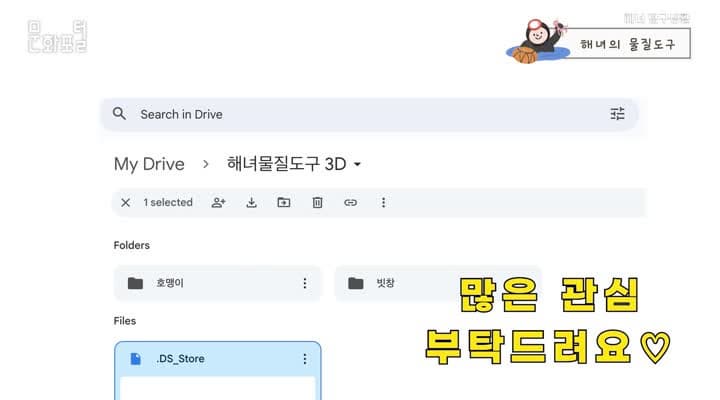The image size is (720, 400).
Task: Download the selected file
Action: point(251,203)
